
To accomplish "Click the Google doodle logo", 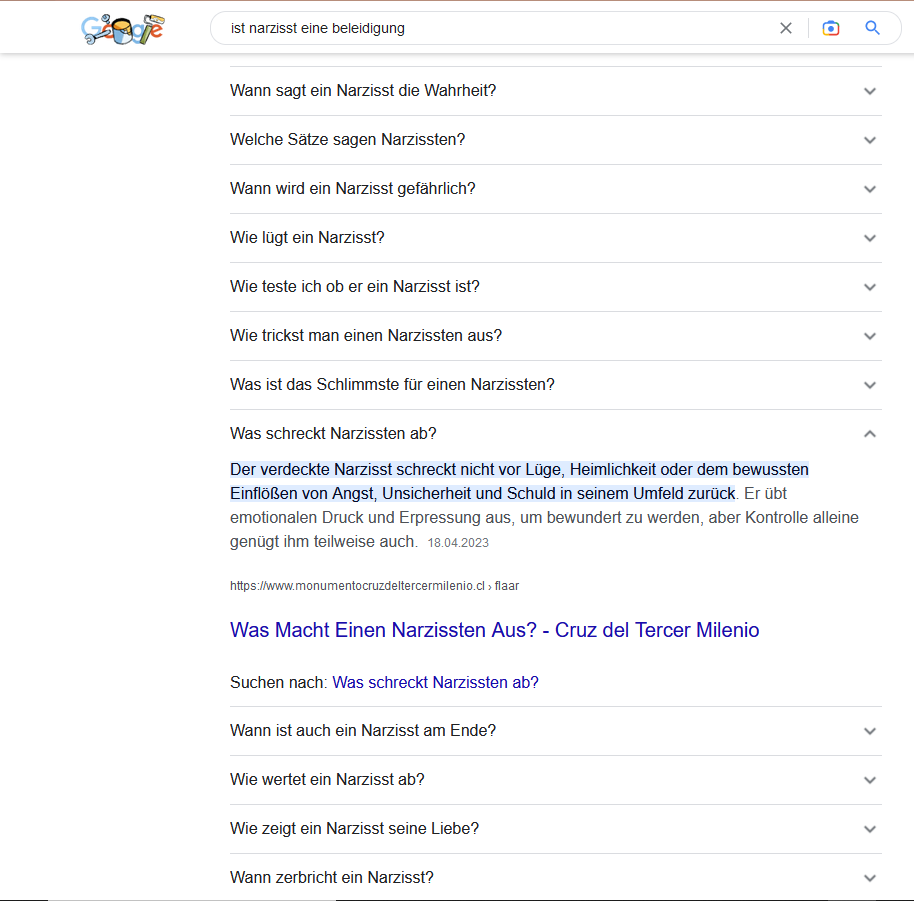I will point(122,29).
